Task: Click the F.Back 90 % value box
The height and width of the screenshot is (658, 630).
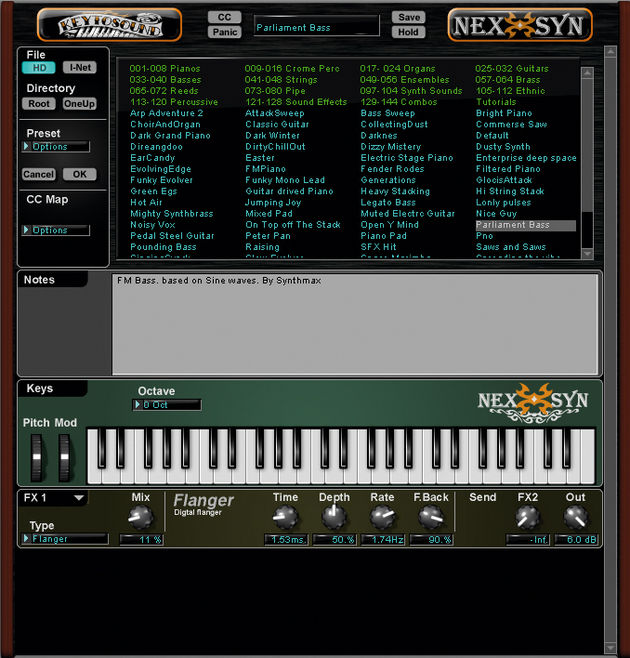Action: click(431, 540)
